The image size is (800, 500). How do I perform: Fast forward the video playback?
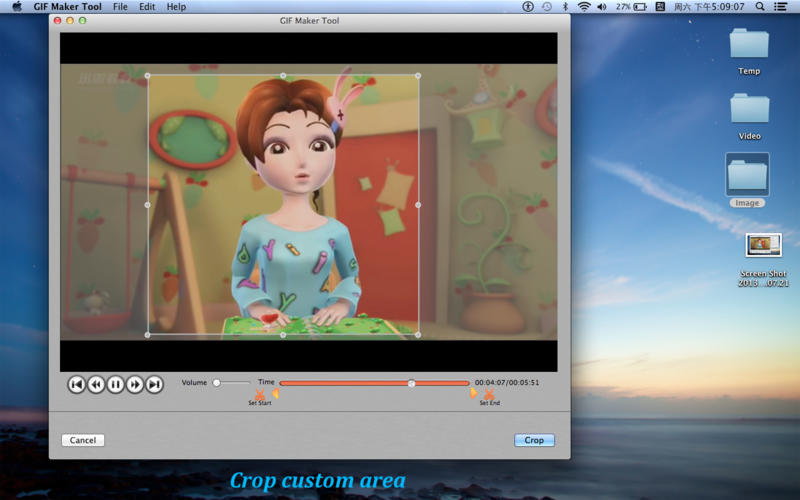(x=135, y=384)
